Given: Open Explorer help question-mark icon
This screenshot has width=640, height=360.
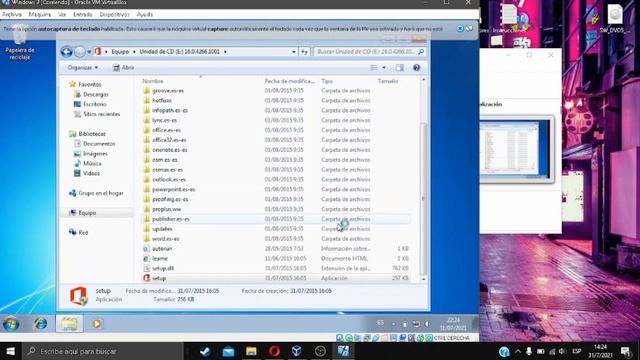Looking at the screenshot, I should pyautogui.click(x=416, y=68).
